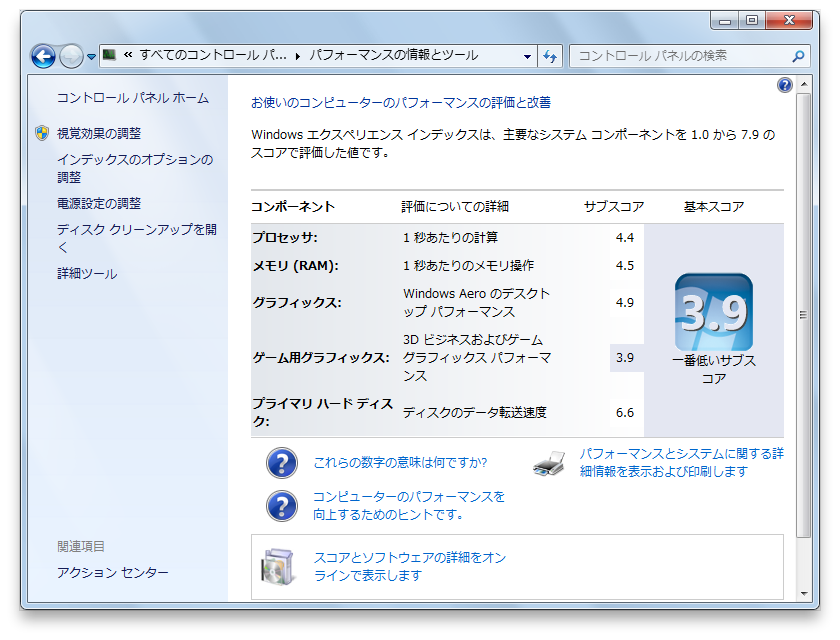840x640 pixels.
Task: Click the すべてのコントロール パネル breadcrumb
Action: coord(213,55)
